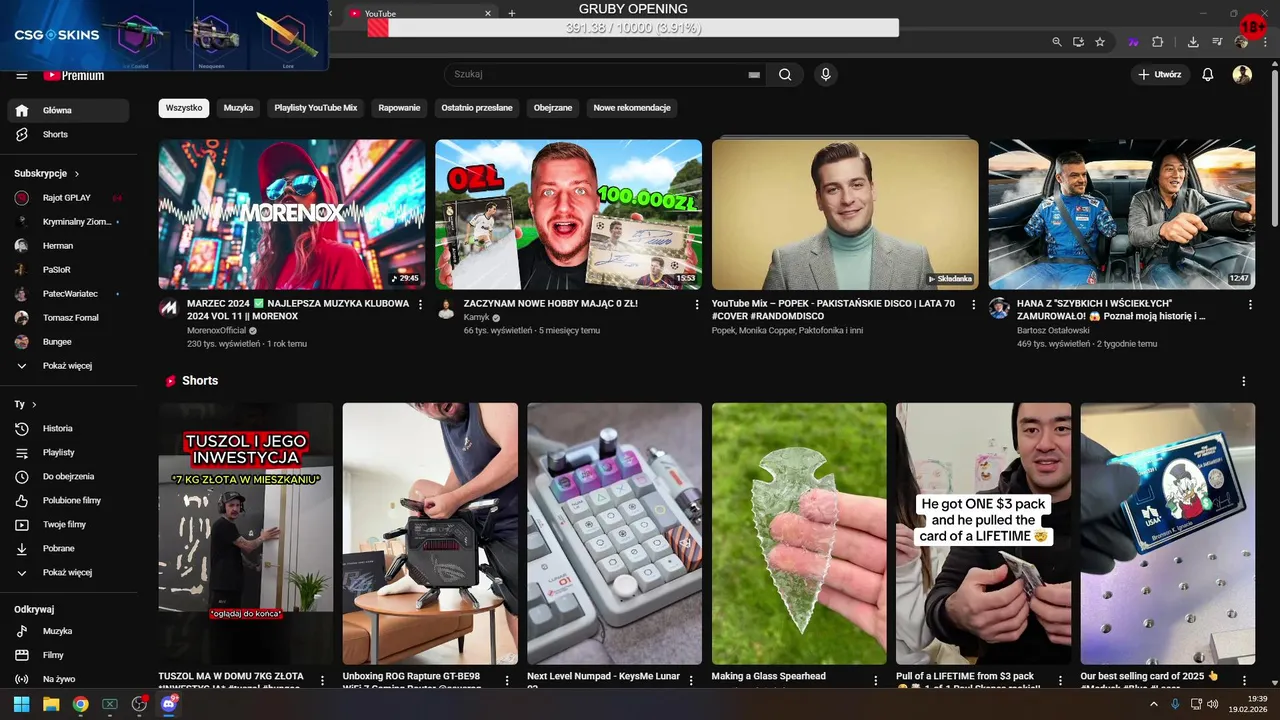The width and height of the screenshot is (1280, 720).
Task: Open Next Level Numpad KeysMe short
Action: tap(614, 534)
